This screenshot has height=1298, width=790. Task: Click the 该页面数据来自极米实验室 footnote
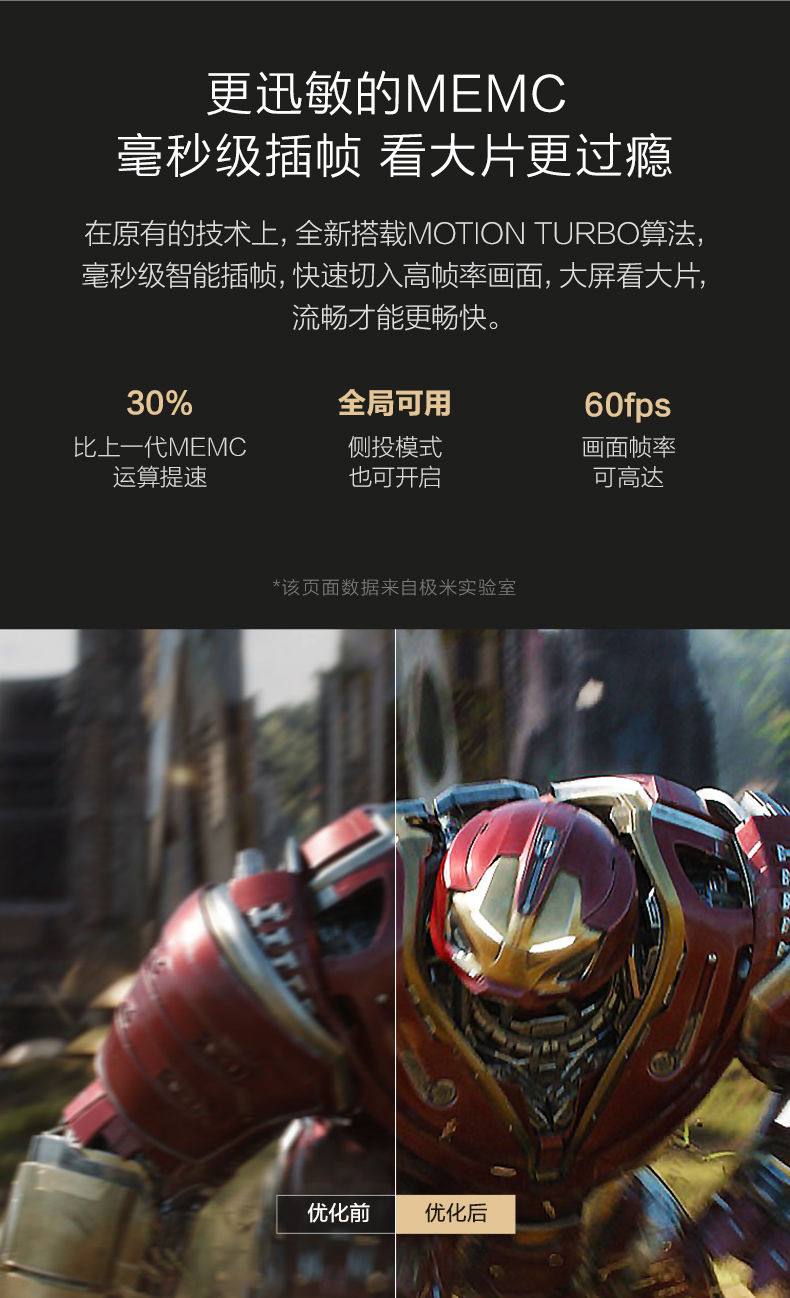tap(394, 587)
